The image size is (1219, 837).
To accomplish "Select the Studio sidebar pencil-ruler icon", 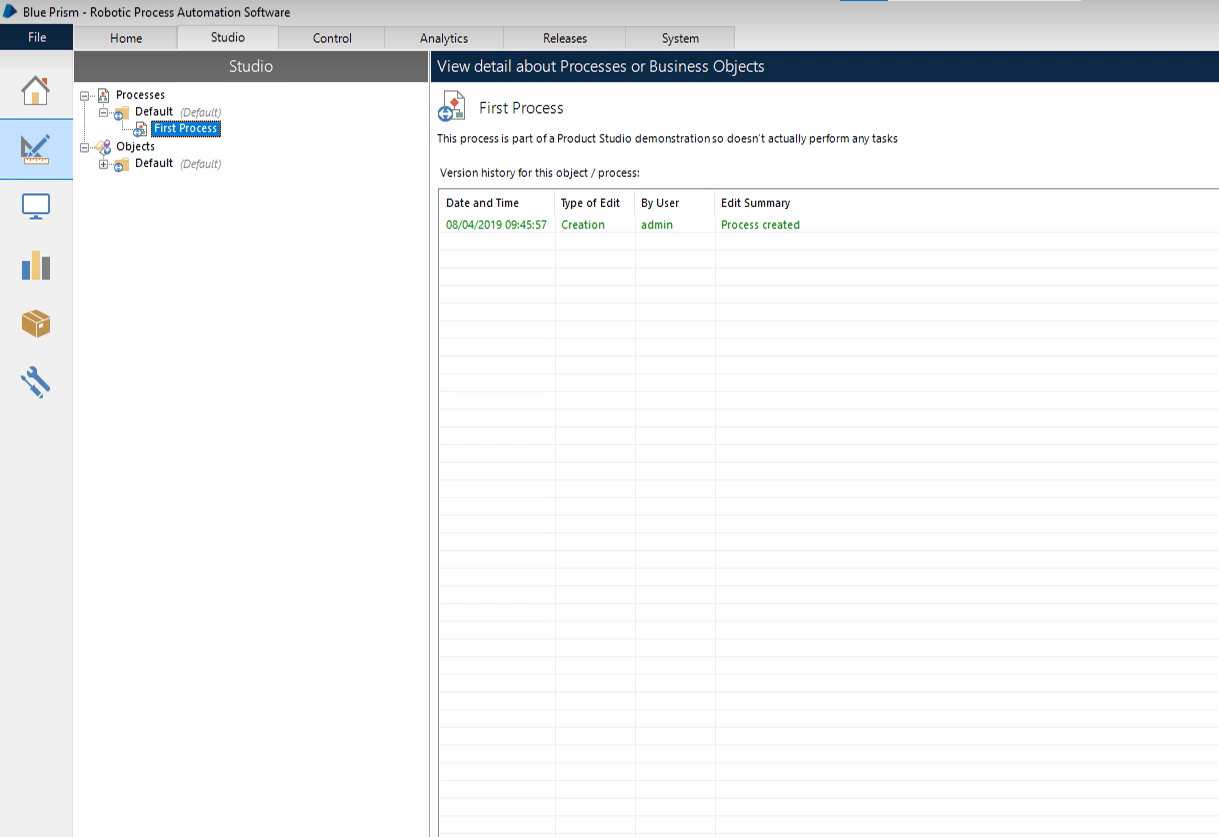I will pyautogui.click(x=36, y=149).
